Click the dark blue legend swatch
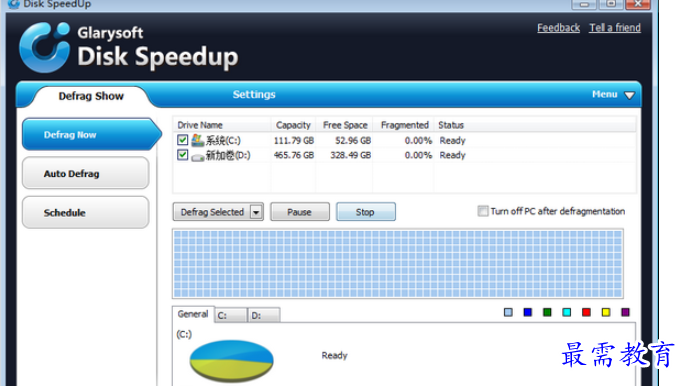This screenshot has height=386, width=683. tap(527, 312)
